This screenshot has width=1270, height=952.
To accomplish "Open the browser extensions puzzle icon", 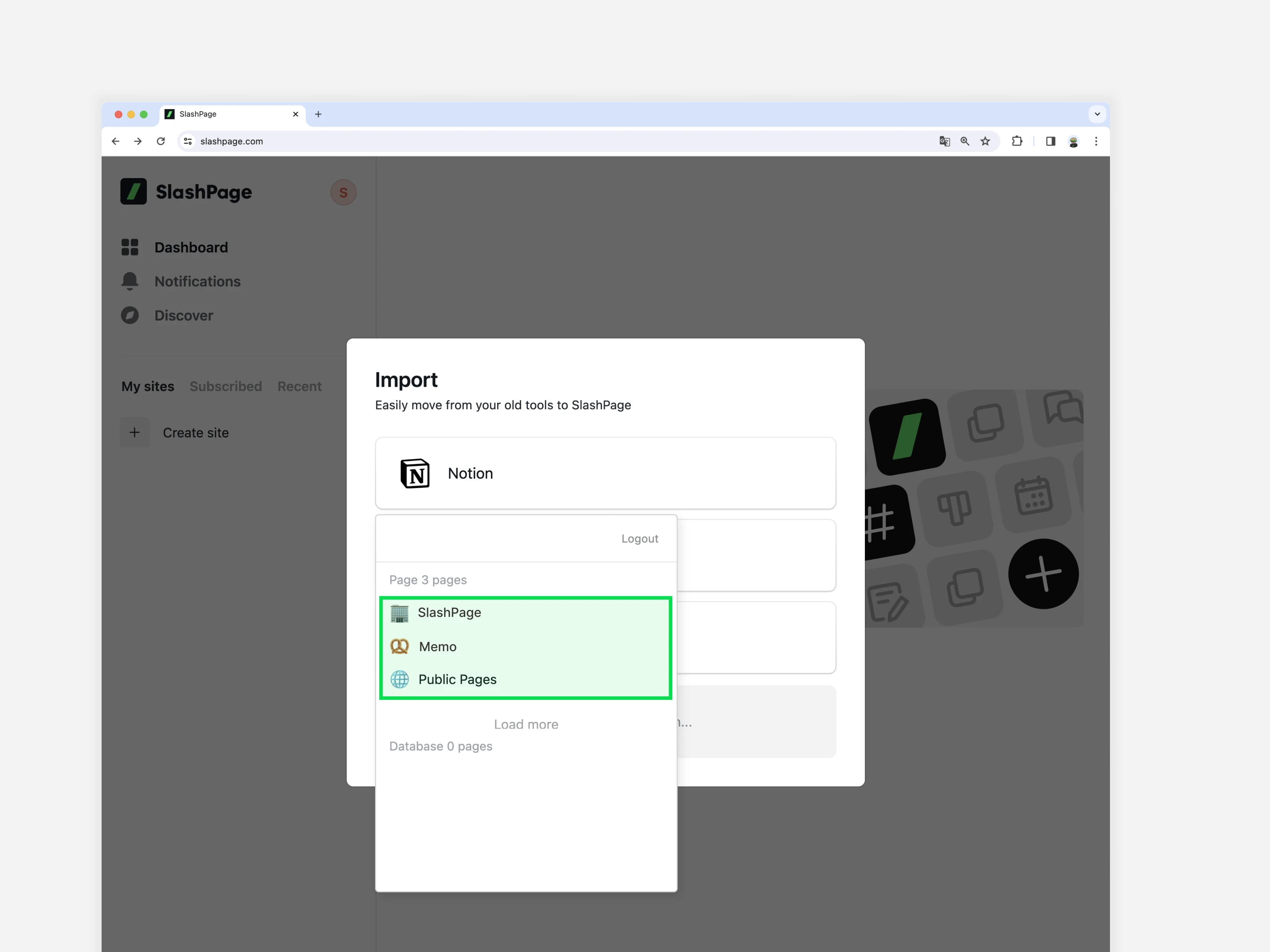I will [1017, 141].
